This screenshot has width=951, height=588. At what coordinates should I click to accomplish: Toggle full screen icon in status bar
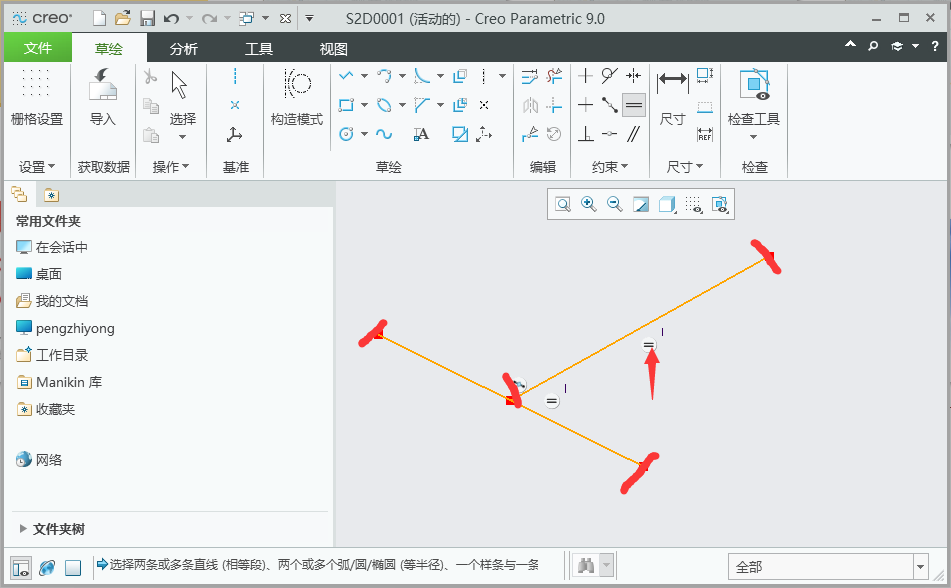[x=73, y=568]
